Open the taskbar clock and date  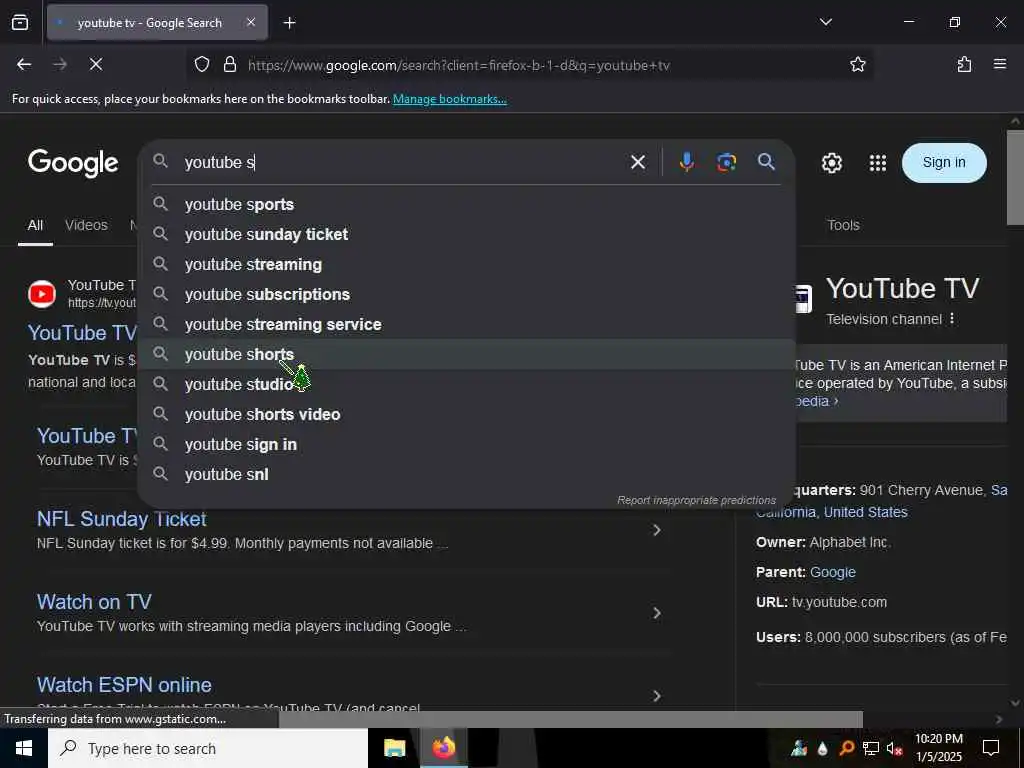click(938, 748)
